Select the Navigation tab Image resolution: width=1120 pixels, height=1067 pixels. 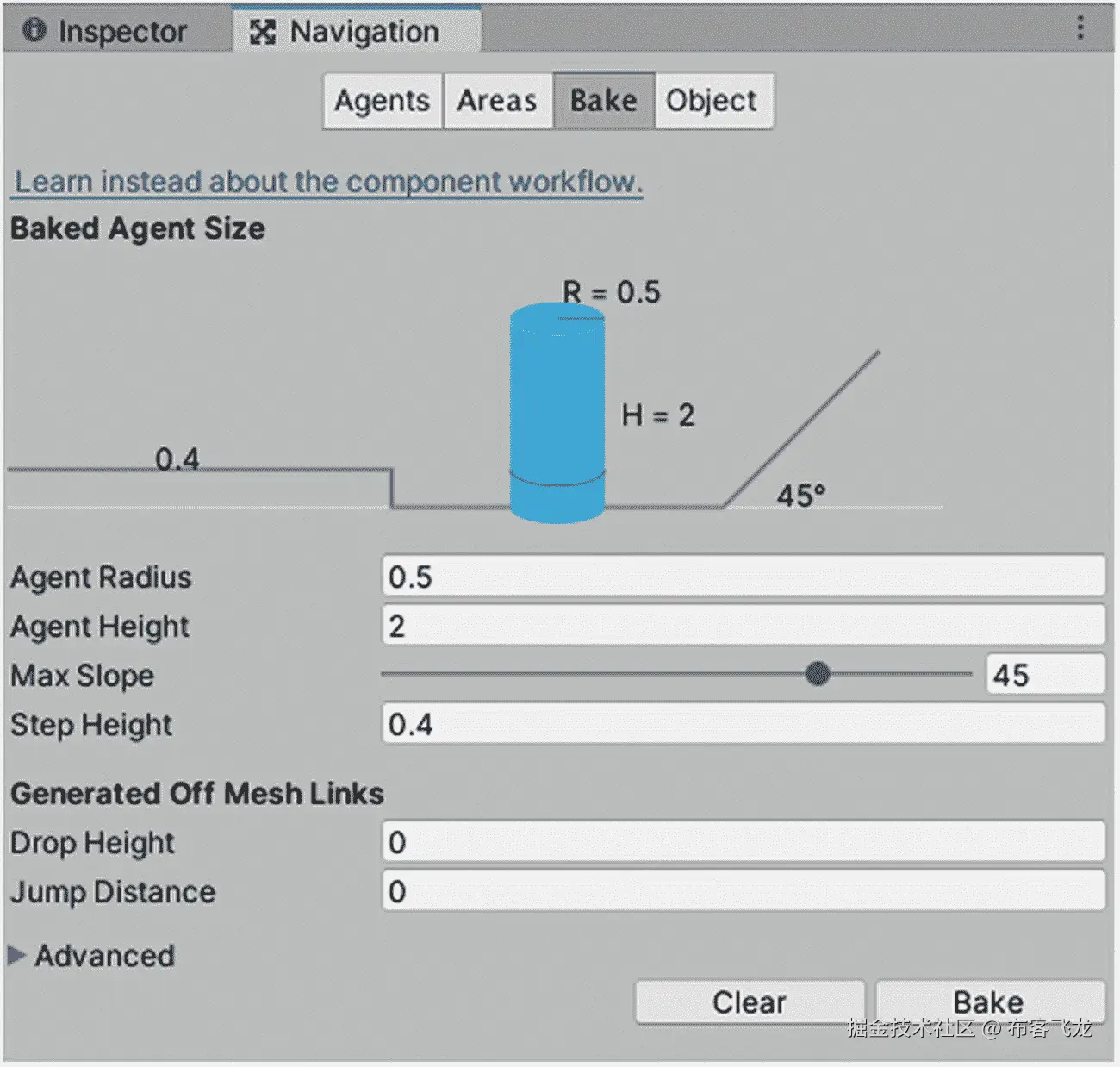pos(357,31)
